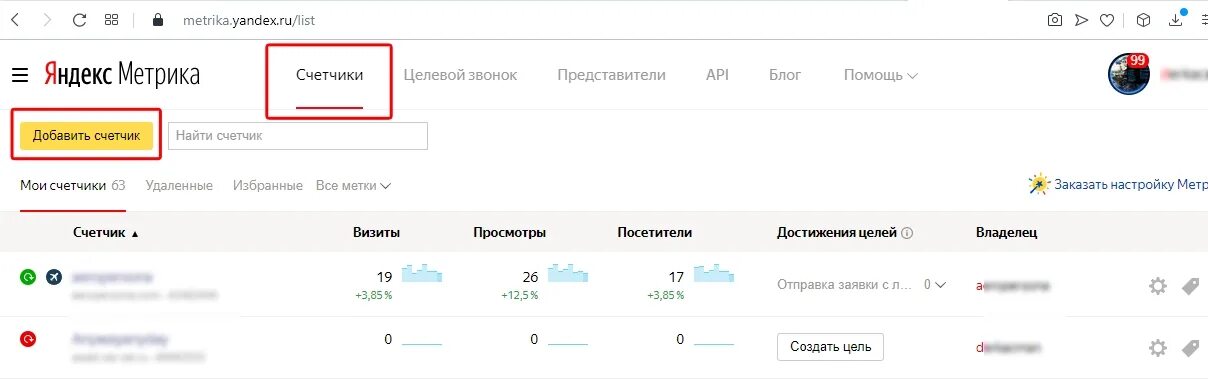Open the user avatar with 99 badge

(x=1129, y=75)
